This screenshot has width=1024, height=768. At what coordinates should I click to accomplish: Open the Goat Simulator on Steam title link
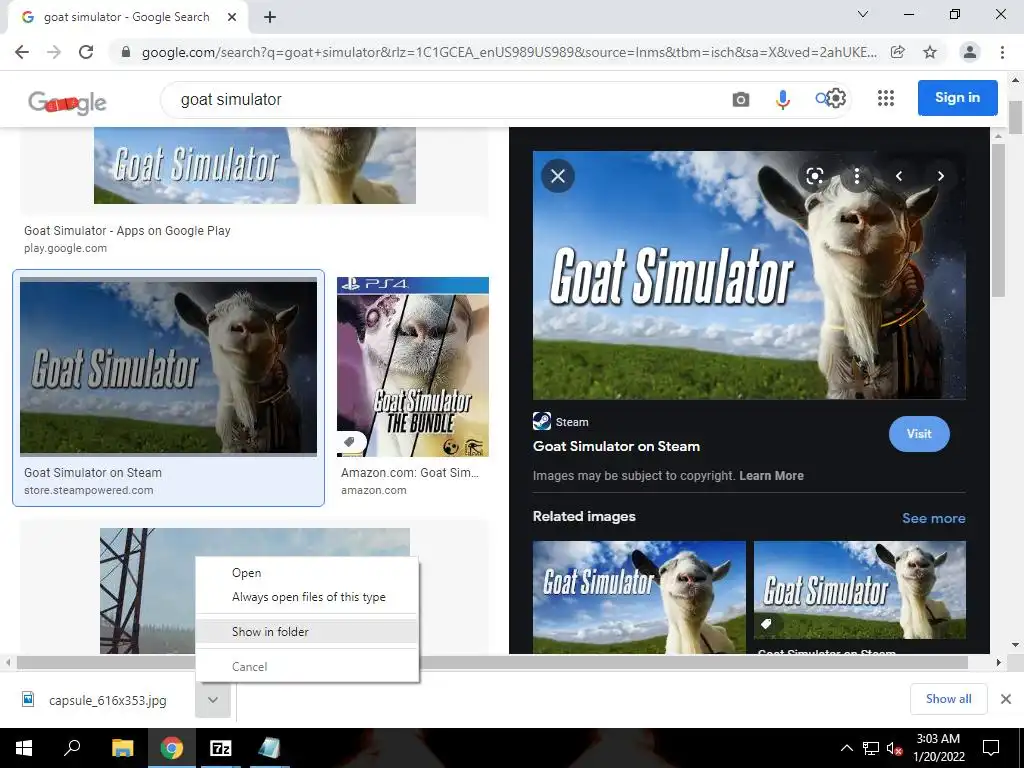tap(616, 447)
